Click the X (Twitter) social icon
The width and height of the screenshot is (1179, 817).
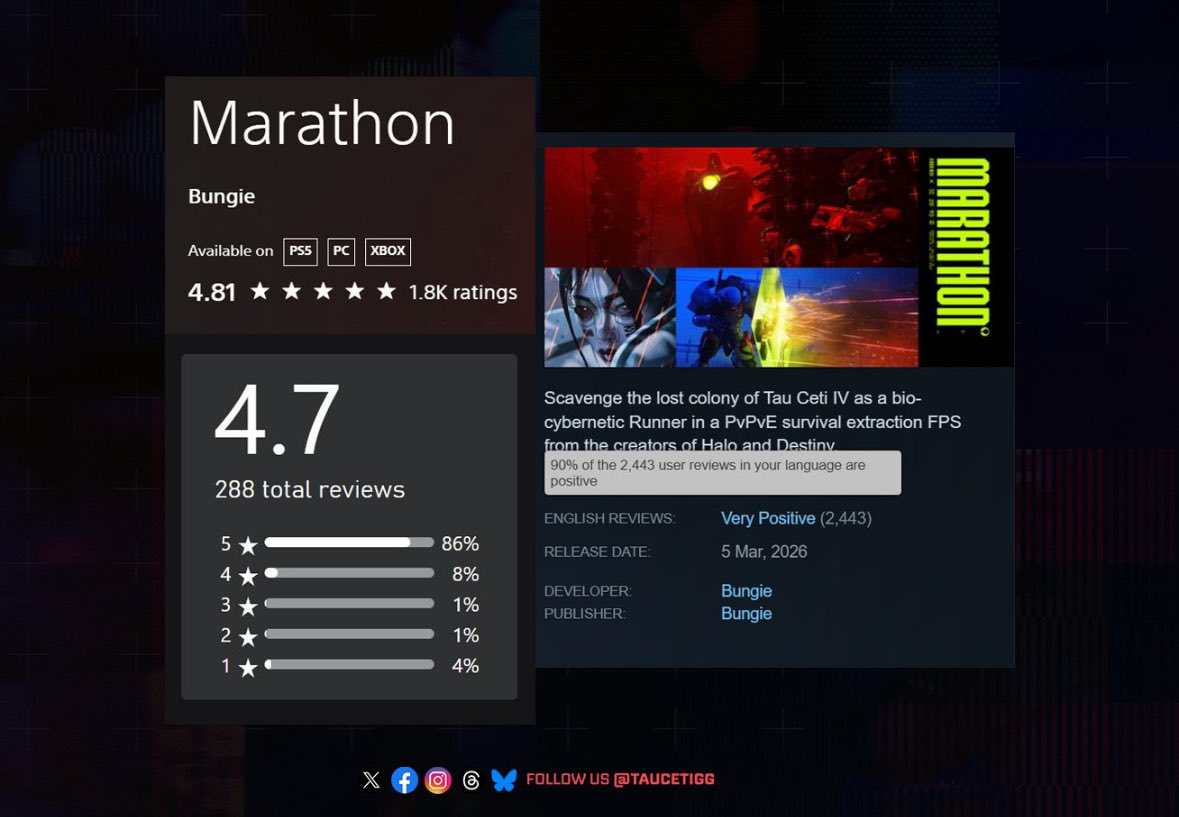point(371,780)
